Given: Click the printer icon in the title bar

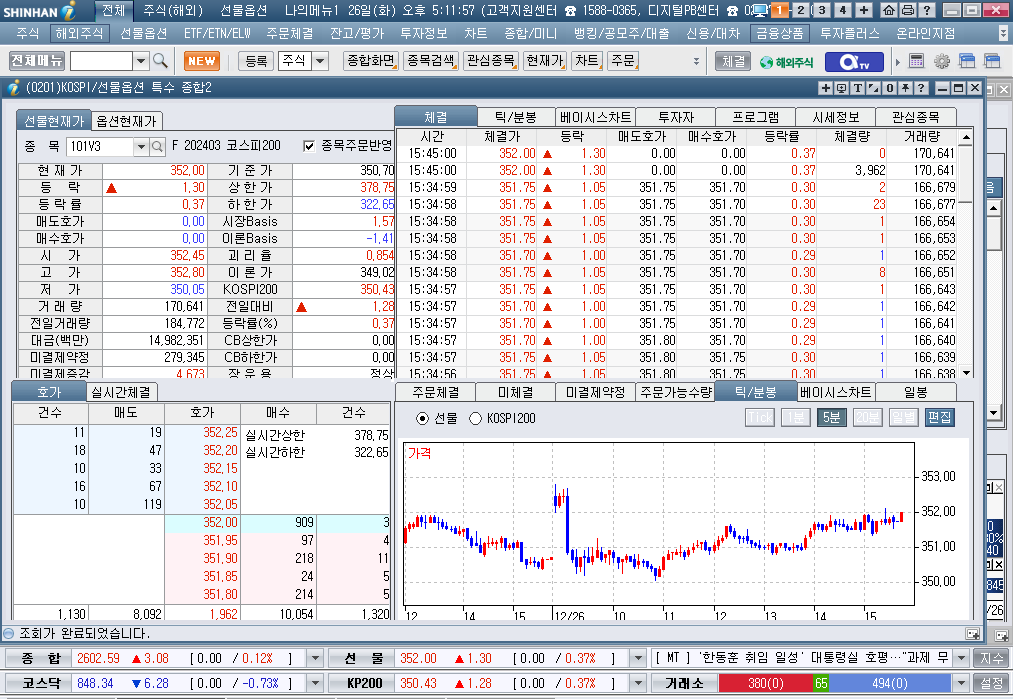Looking at the screenshot, I should (x=907, y=10).
